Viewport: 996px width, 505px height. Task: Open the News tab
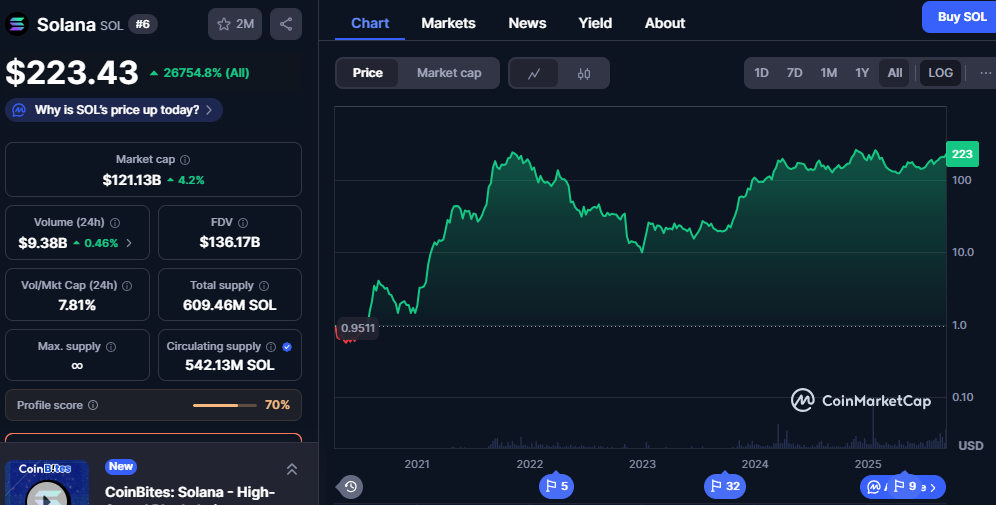point(527,23)
